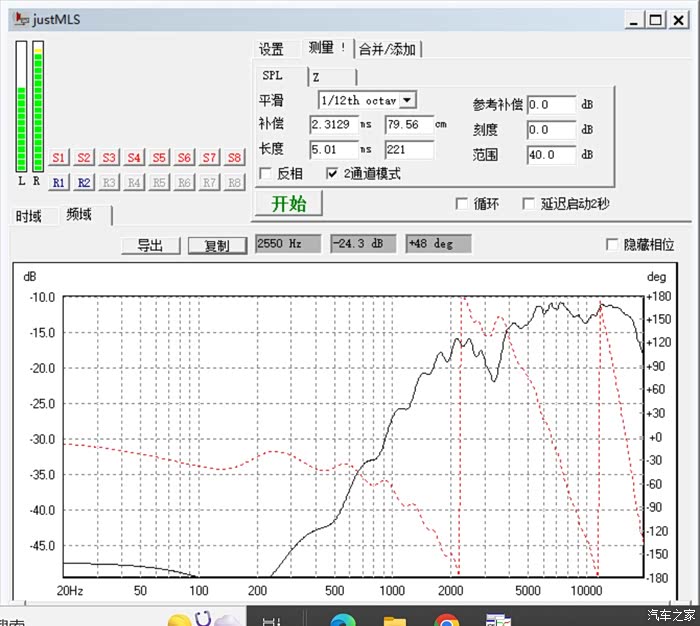Click the 补偿 field showing 2.3129 ms
700x626 pixels.
click(333, 125)
